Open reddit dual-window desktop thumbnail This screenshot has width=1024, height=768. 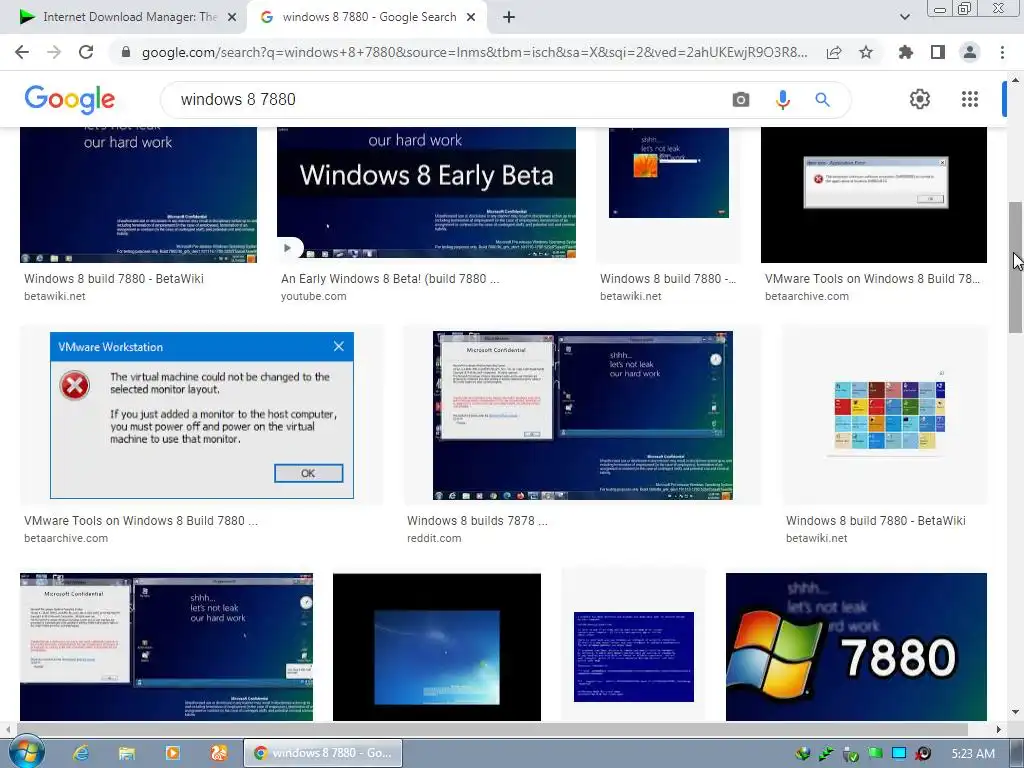click(x=583, y=415)
